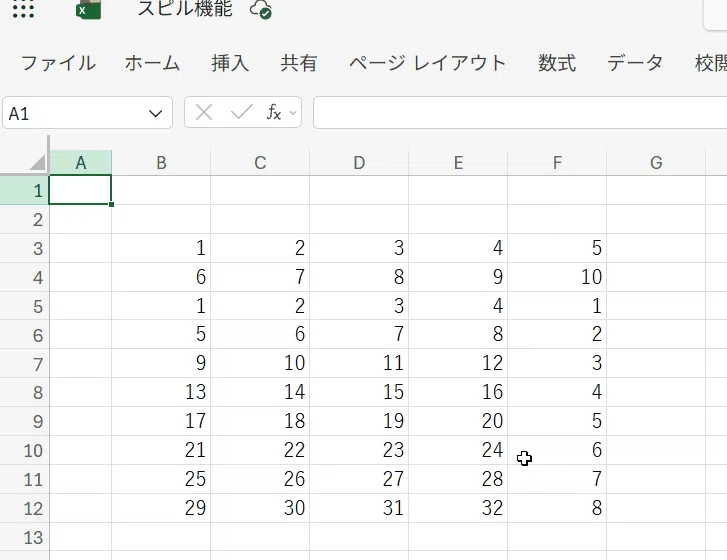Screen dimensions: 727x560
Task: Select cell E11 containing 28
Action: 458,479
